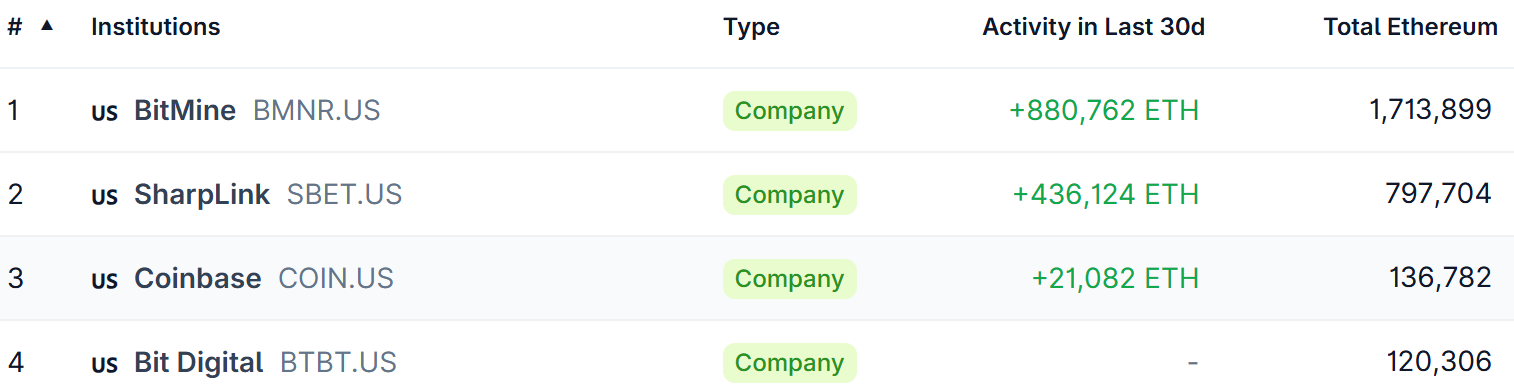Click the US flag icon next to Coinbase
This screenshot has width=1514, height=388.
tap(105, 280)
